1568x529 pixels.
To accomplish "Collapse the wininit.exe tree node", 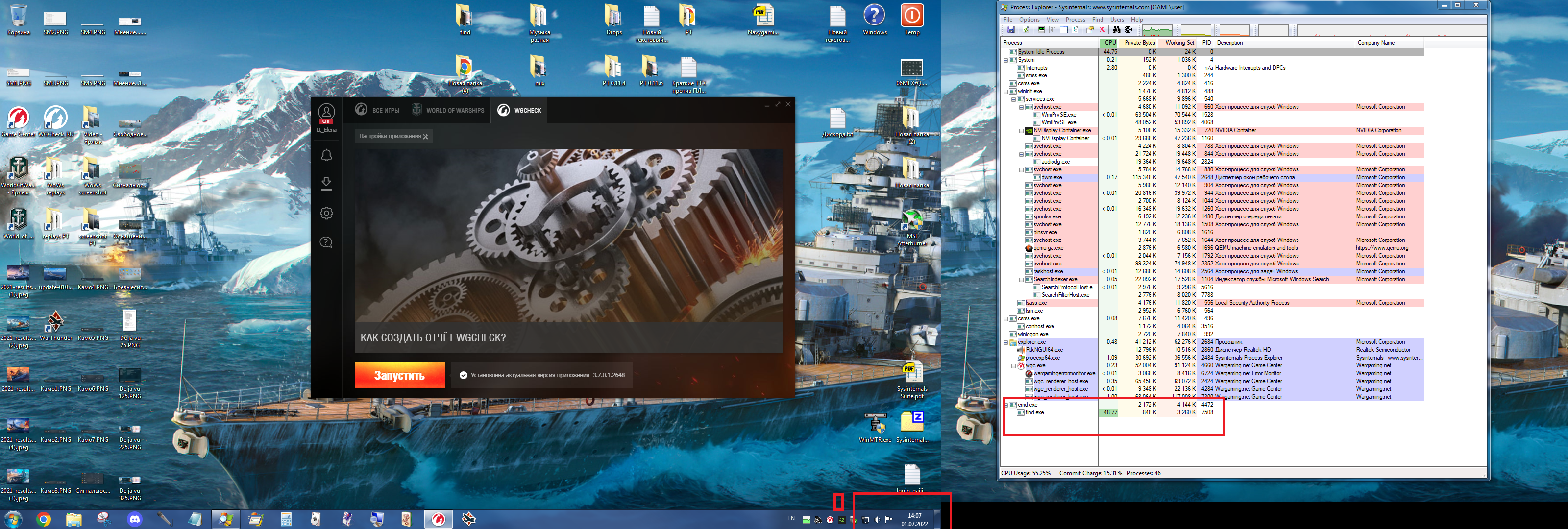I will point(1005,91).
